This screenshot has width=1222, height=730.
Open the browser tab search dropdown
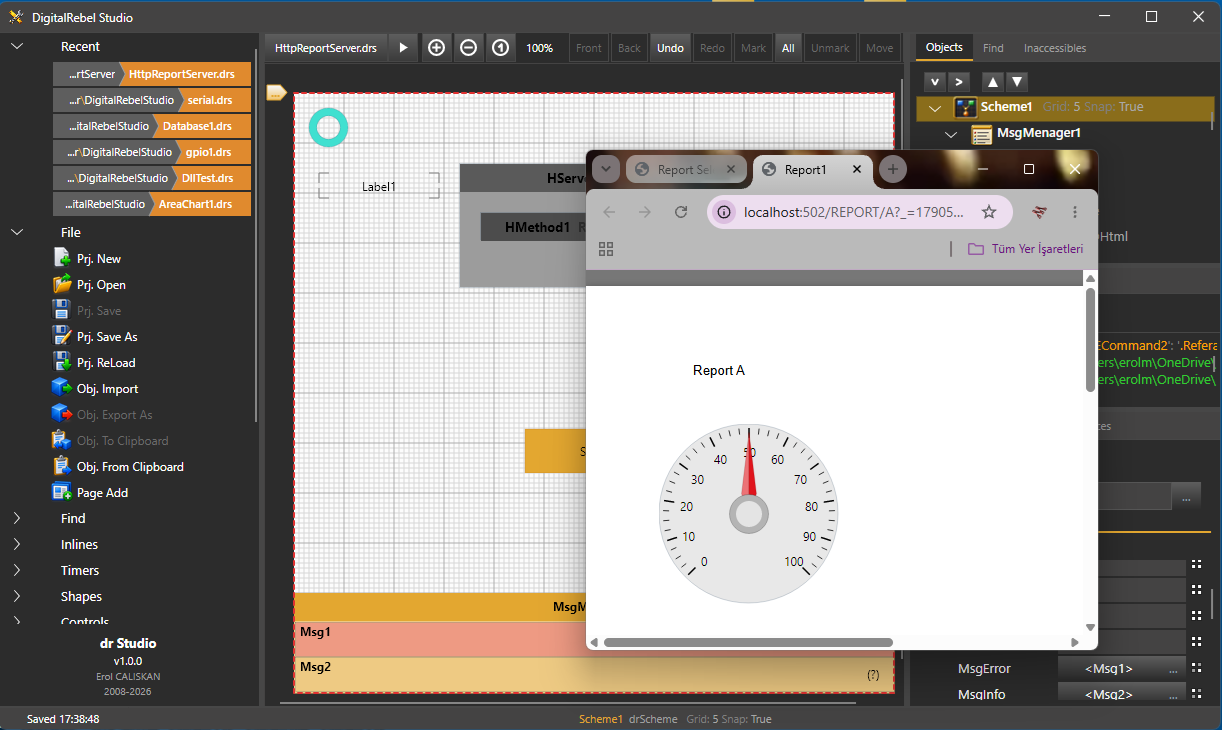click(605, 170)
